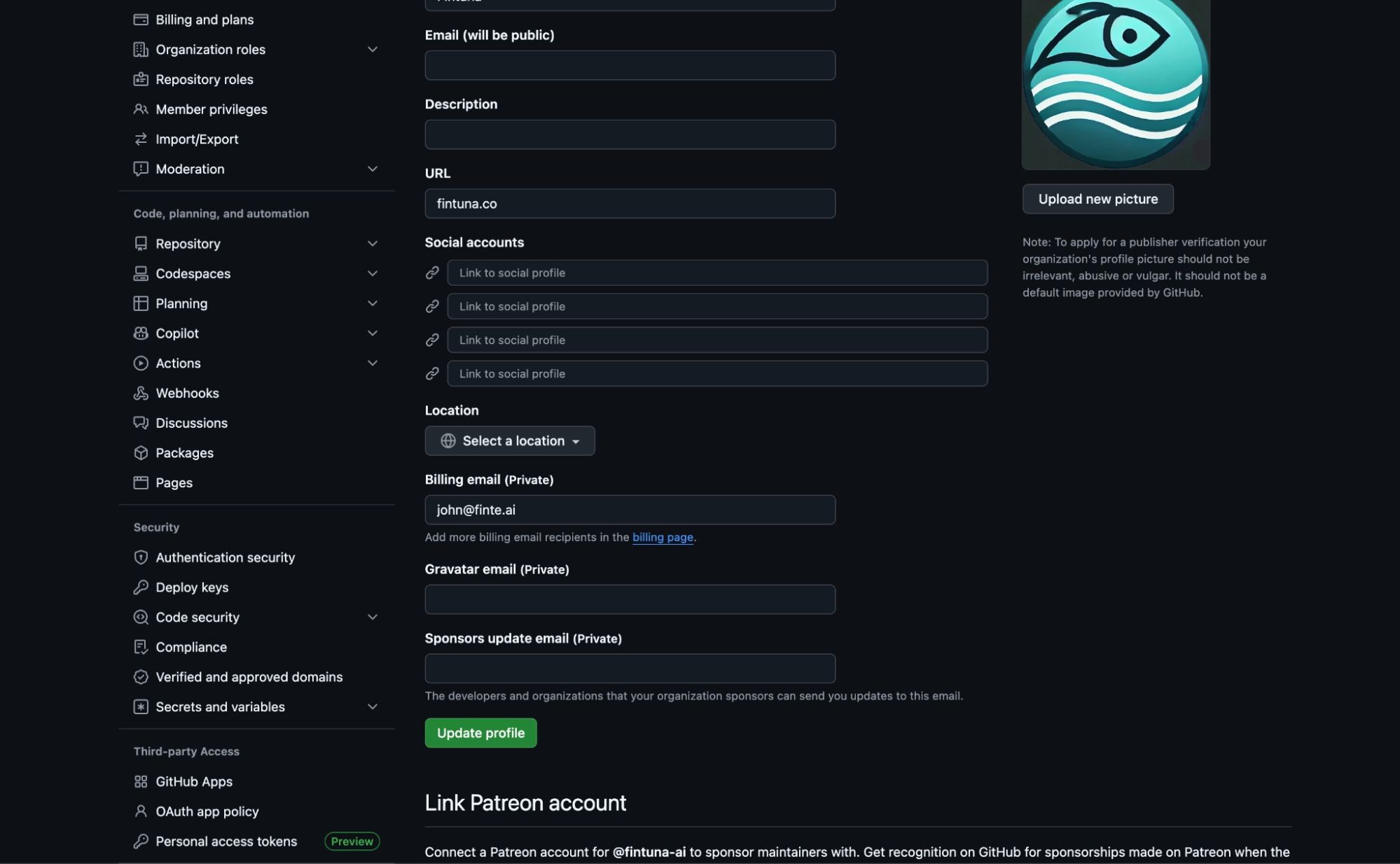Click the Member privileges people icon

(x=141, y=109)
